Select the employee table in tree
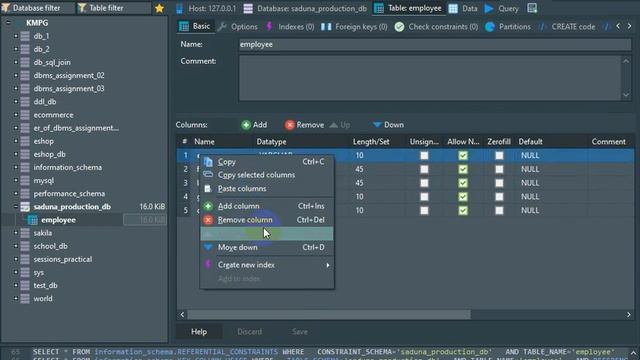Viewport: 640px width, 360px height. tap(58, 220)
